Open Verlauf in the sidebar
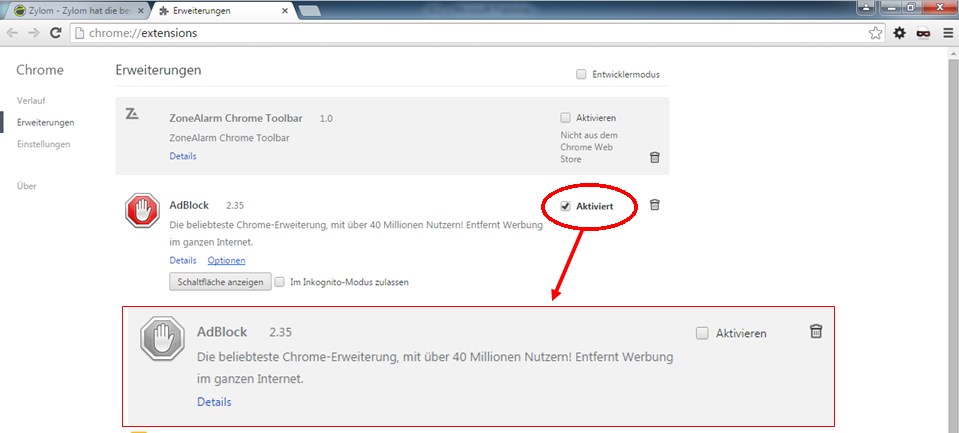Screen dimensions: 959x433 coord(31,100)
